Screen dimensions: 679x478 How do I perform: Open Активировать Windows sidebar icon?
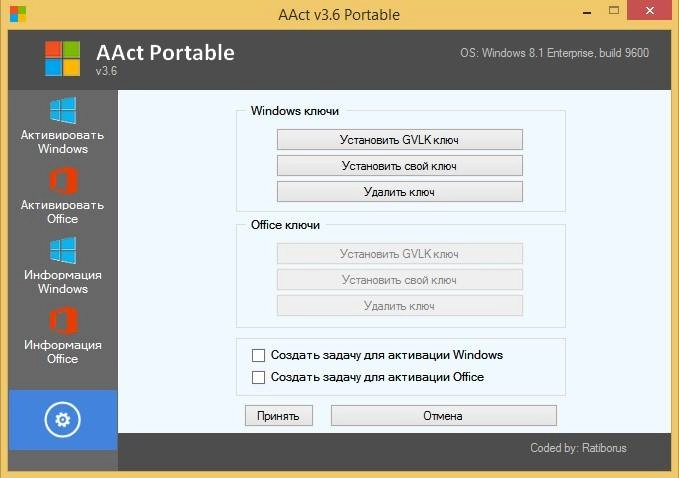pyautogui.click(x=63, y=110)
